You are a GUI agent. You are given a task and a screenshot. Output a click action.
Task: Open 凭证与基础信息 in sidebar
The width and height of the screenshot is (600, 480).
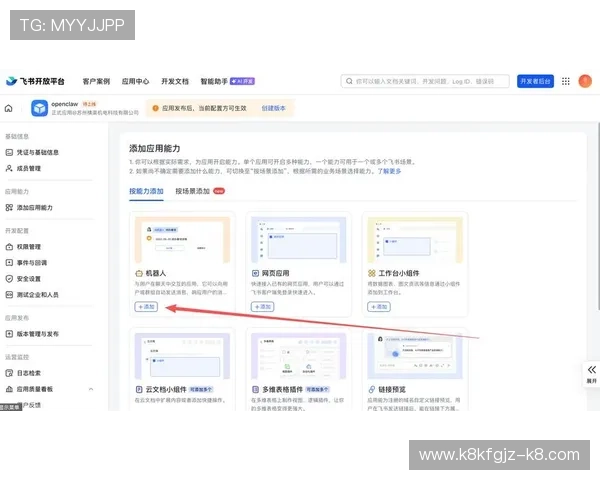click(37, 152)
